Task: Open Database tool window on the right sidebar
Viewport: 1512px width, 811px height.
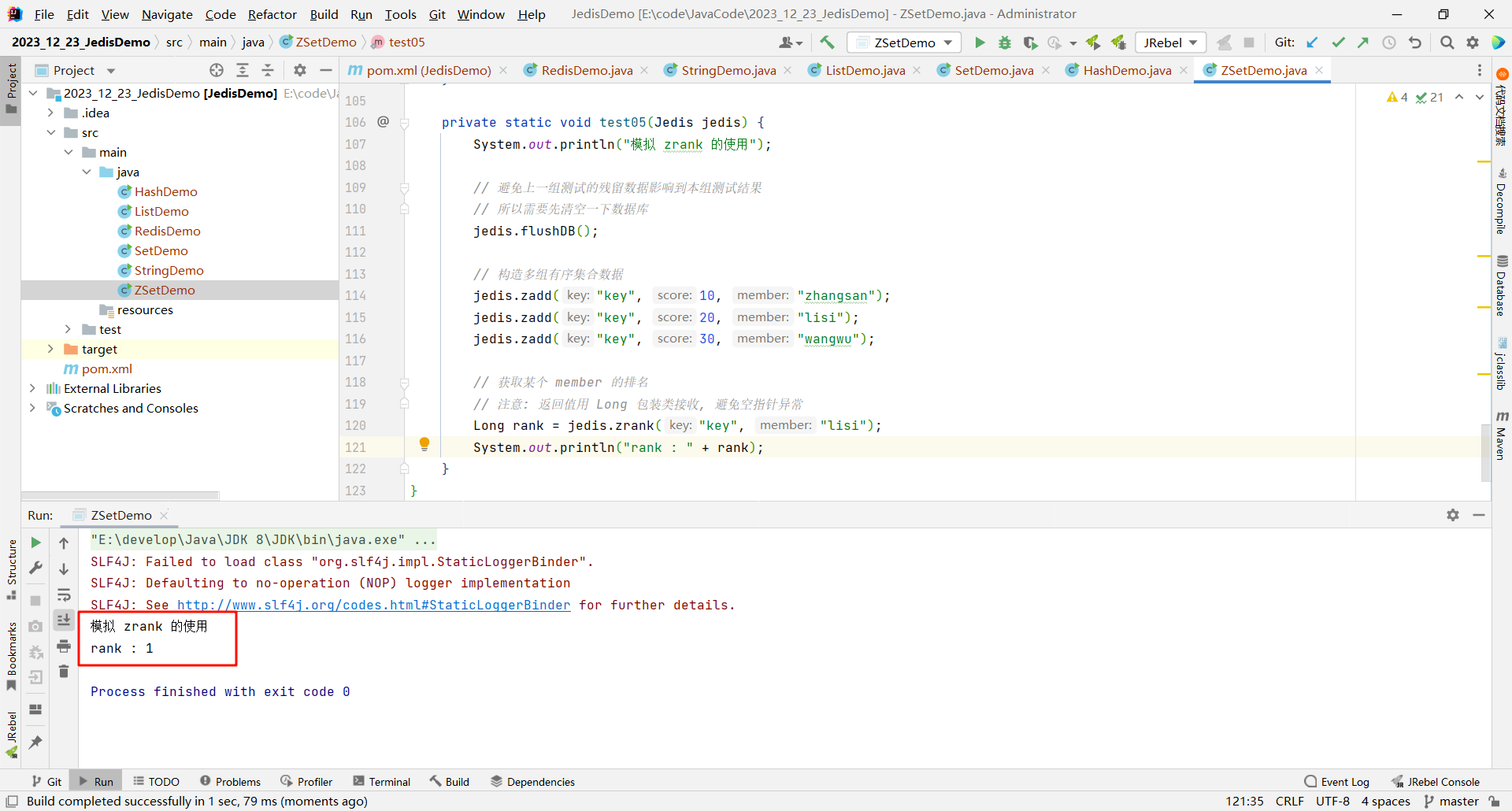Action: pyautogui.click(x=1502, y=285)
